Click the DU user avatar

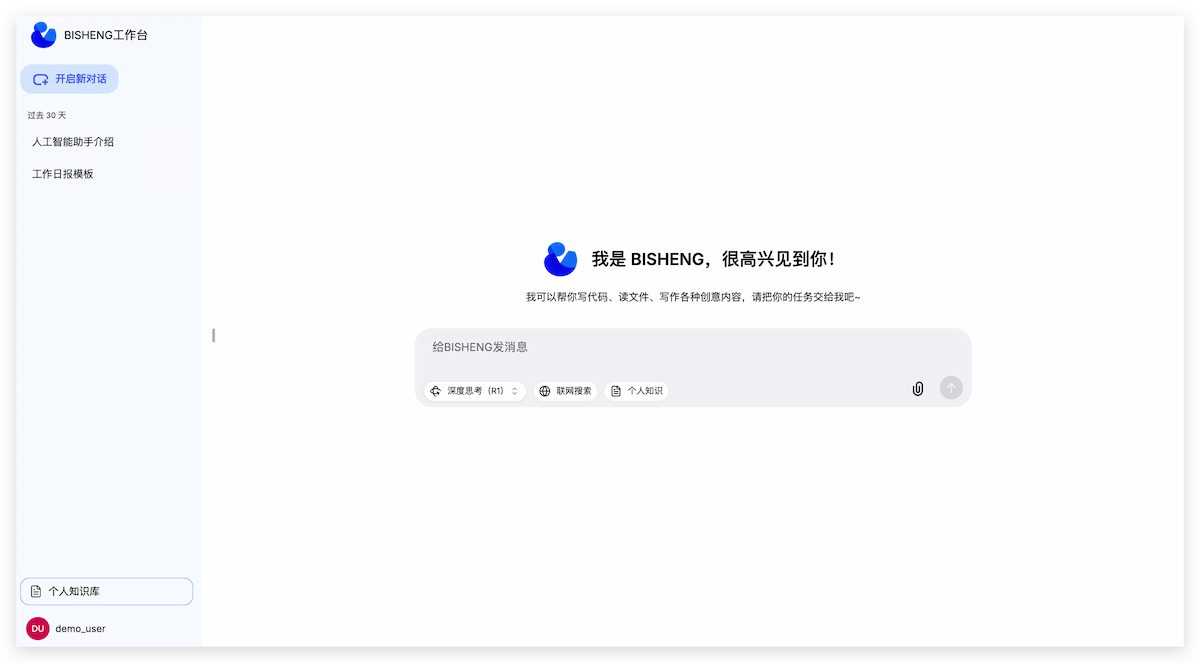(38, 628)
